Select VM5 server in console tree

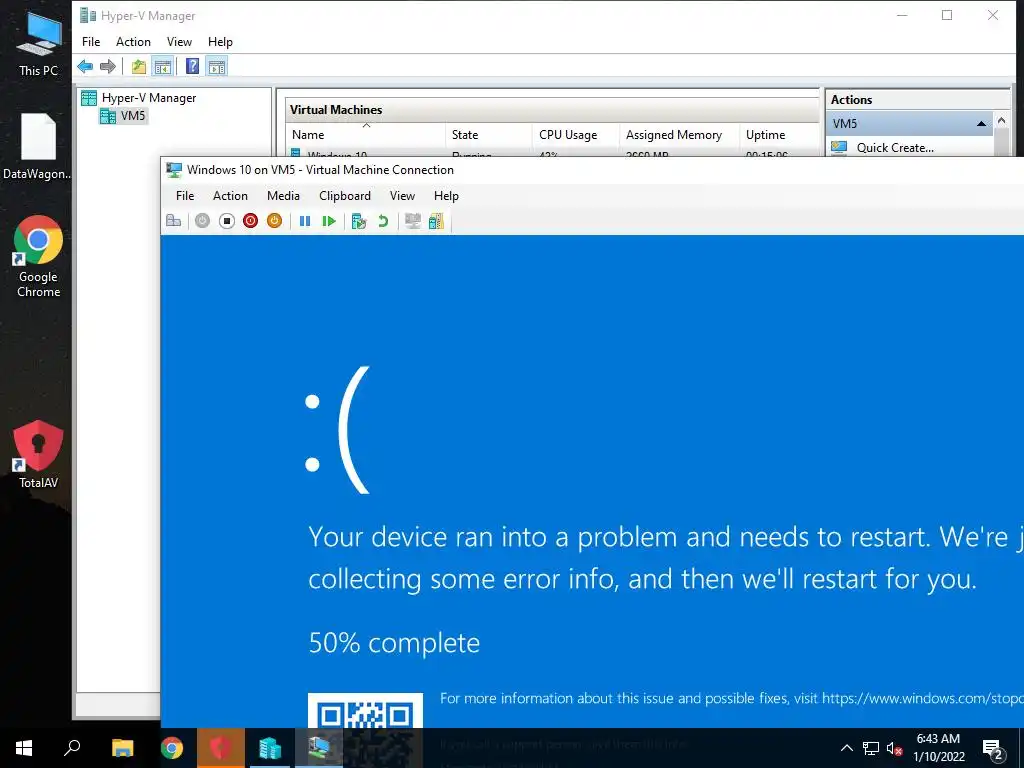[x=123, y=116]
